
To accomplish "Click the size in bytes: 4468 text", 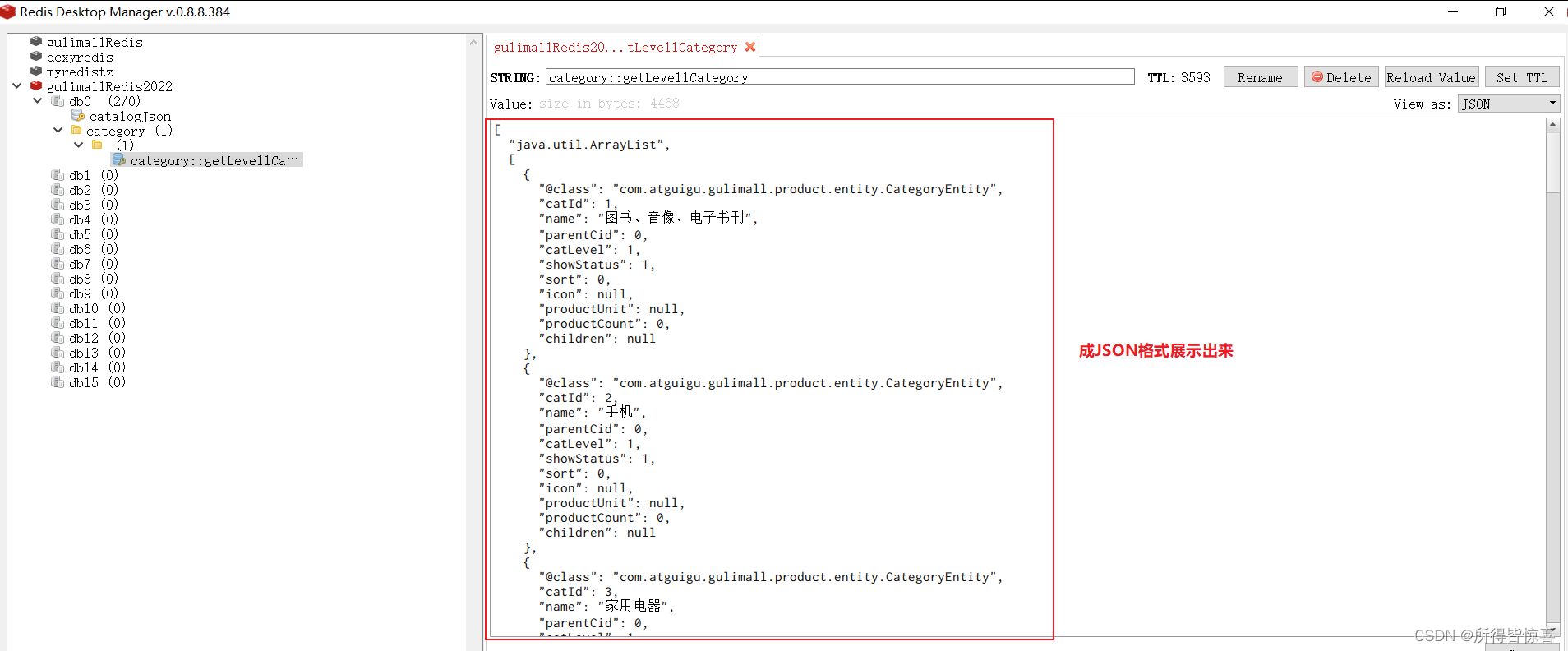I will point(609,104).
